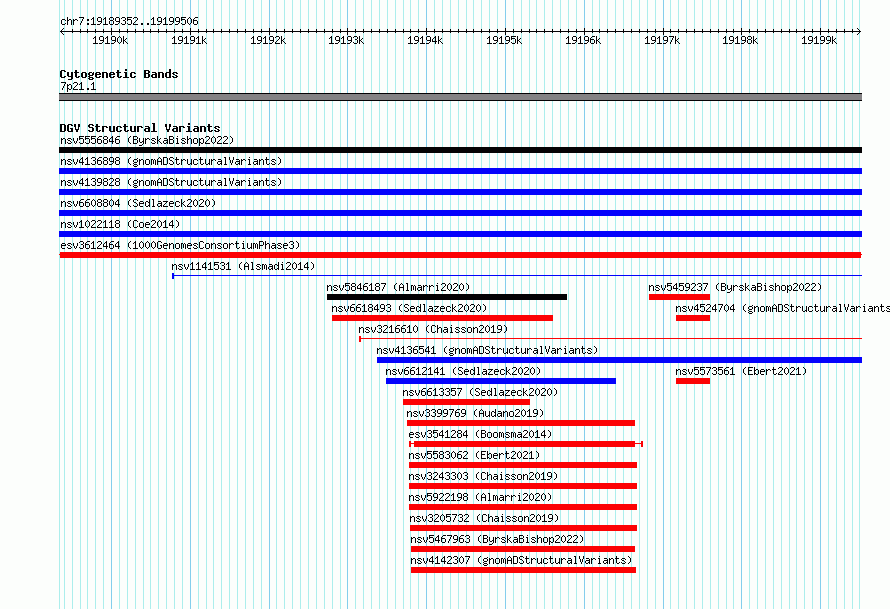Open nsv4136898 (gnomADStructuralVariants) label
The image size is (890, 609).
171,161
